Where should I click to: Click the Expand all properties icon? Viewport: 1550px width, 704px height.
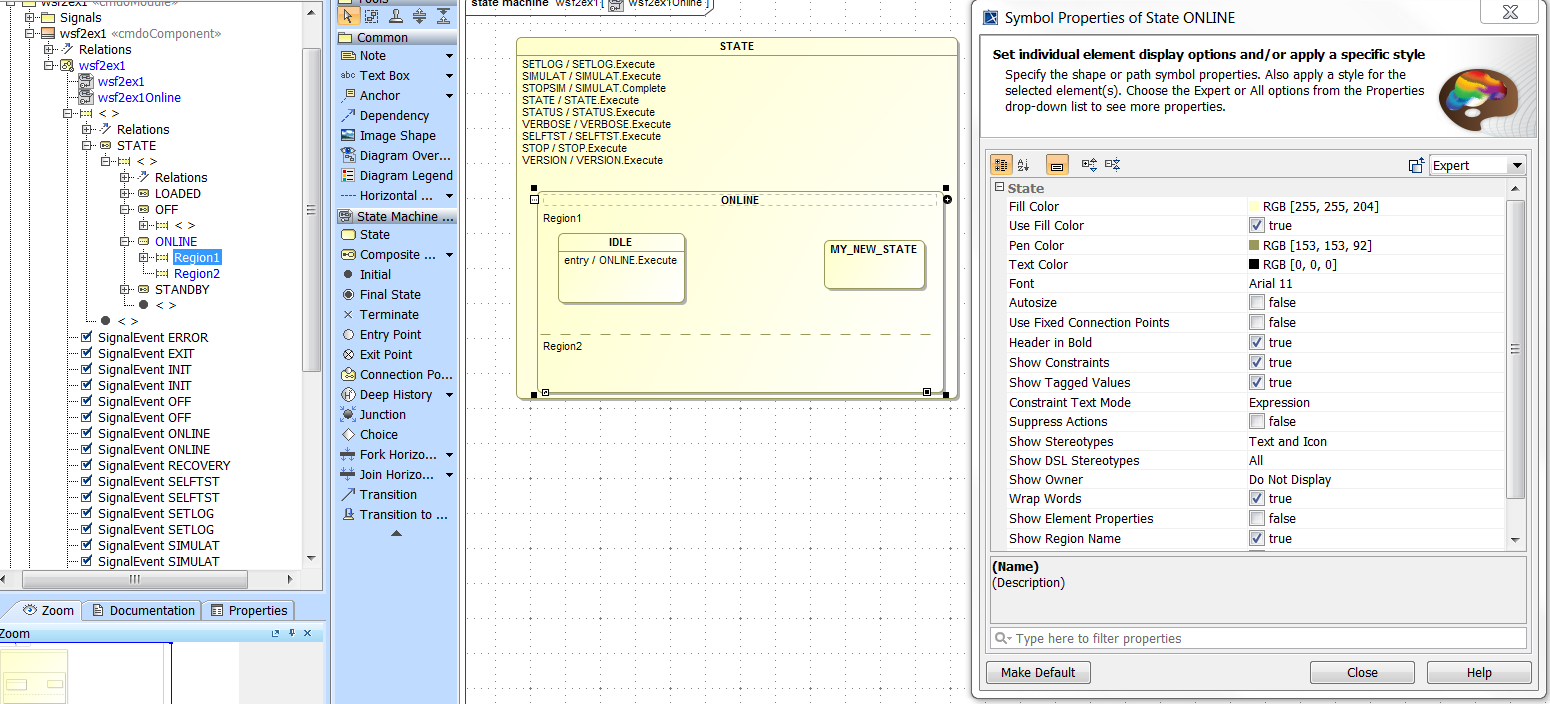tap(1090, 165)
